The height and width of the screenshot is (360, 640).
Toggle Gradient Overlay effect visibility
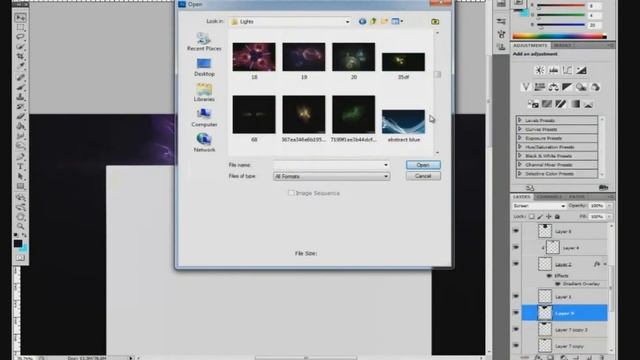point(558,284)
